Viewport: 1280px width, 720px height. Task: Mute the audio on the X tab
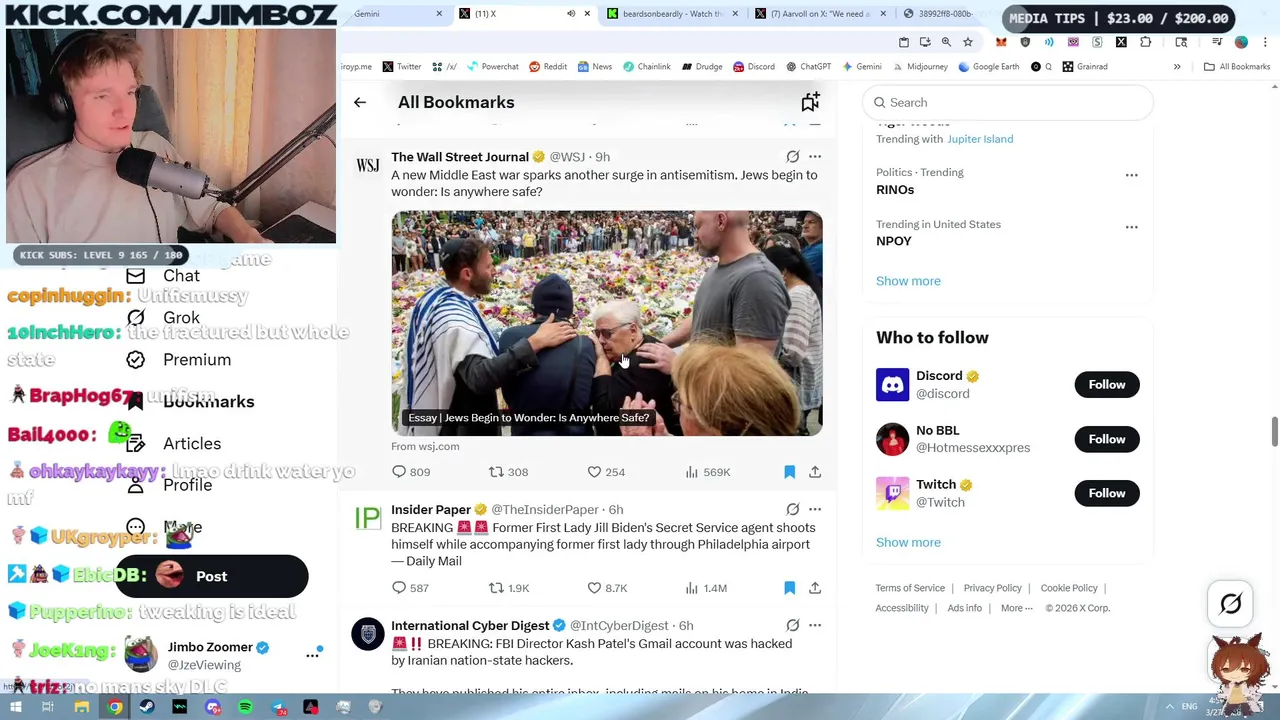pyautogui.click(x=571, y=14)
